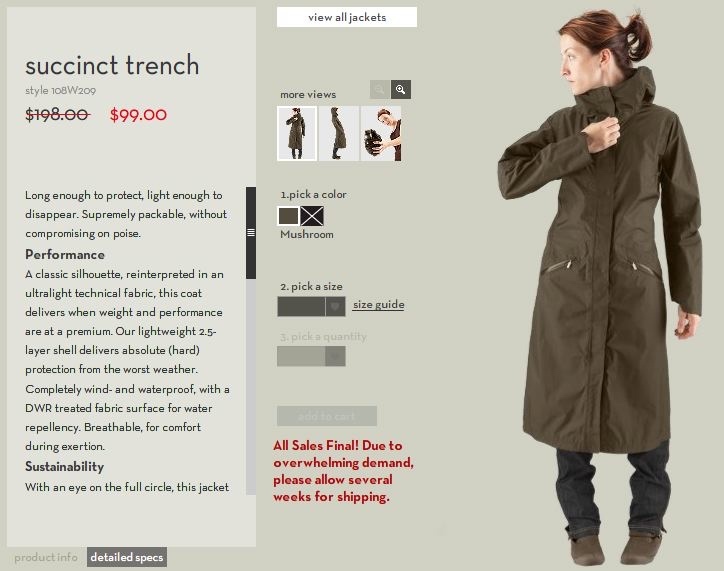This screenshot has height=571, width=724.
Task: Open the size guide link
Action: pos(379,305)
